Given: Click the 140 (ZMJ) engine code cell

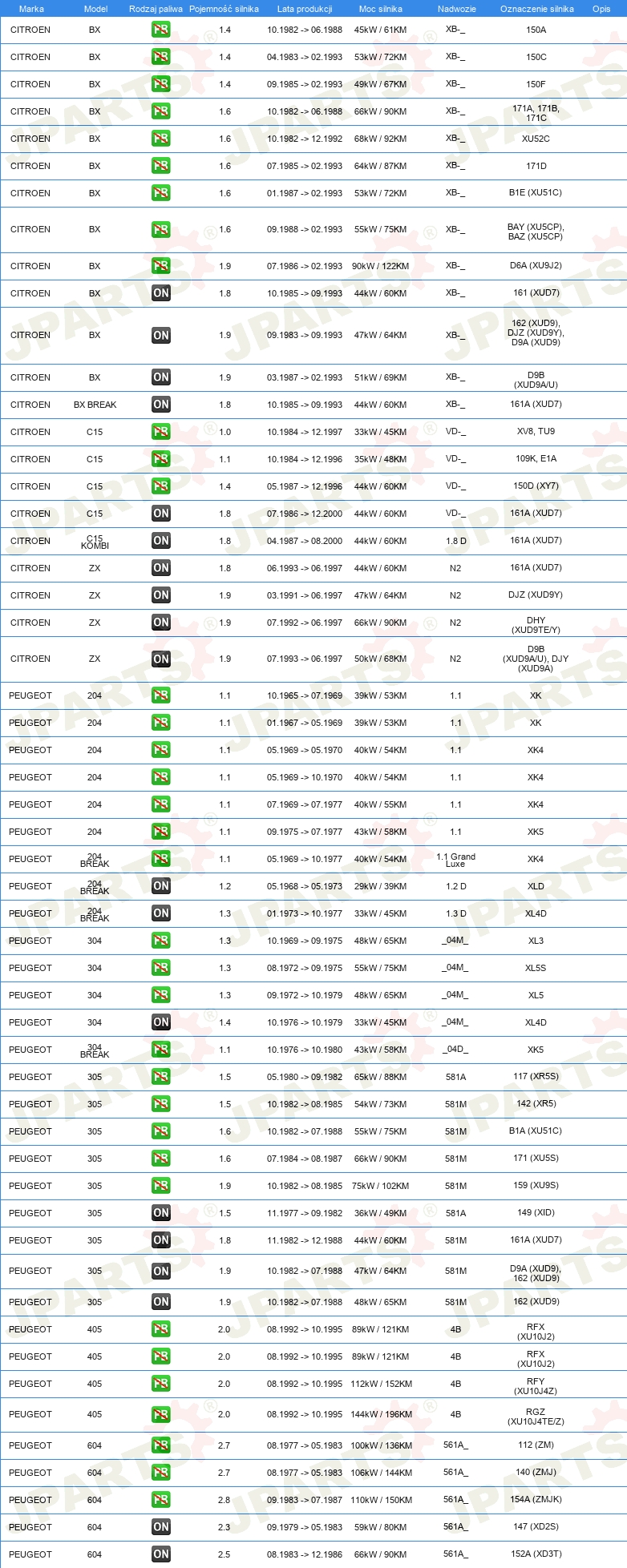Looking at the screenshot, I should (536, 1472).
